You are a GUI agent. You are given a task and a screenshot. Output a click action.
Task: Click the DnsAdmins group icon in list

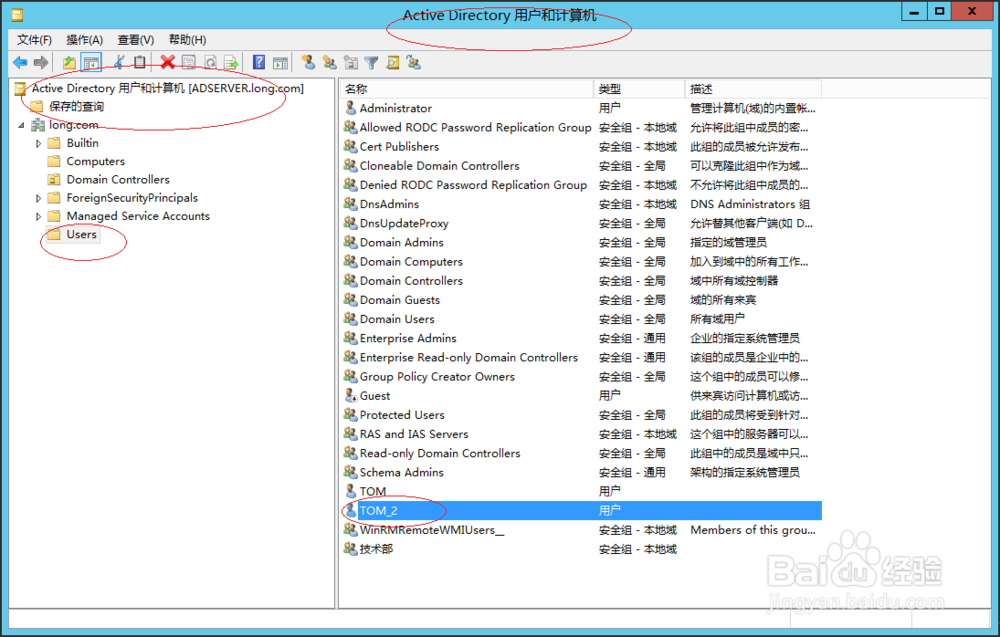tap(350, 203)
